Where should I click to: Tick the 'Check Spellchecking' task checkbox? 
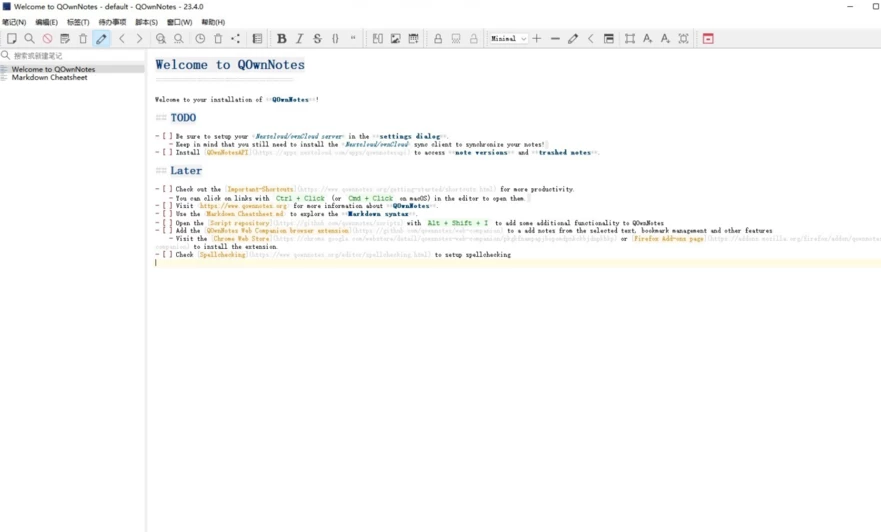click(x=166, y=255)
